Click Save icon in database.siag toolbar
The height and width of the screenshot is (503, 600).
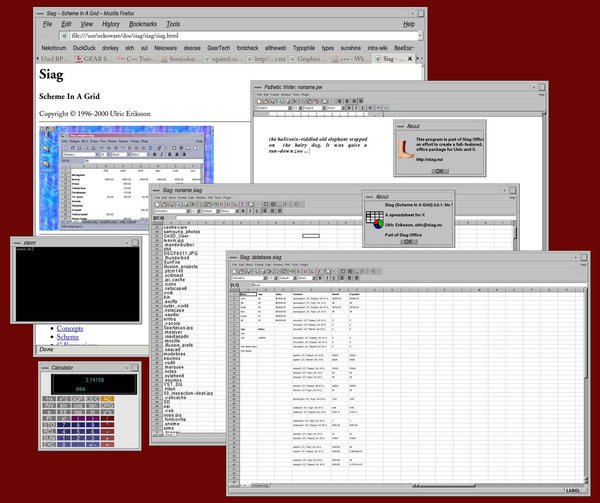tap(248, 271)
